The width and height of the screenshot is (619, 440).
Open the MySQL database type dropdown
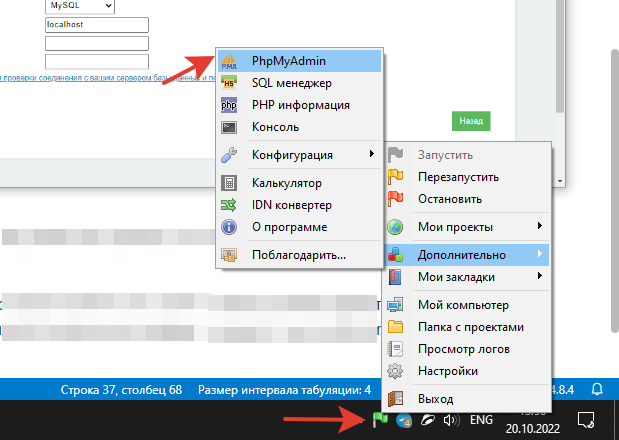pos(80,6)
